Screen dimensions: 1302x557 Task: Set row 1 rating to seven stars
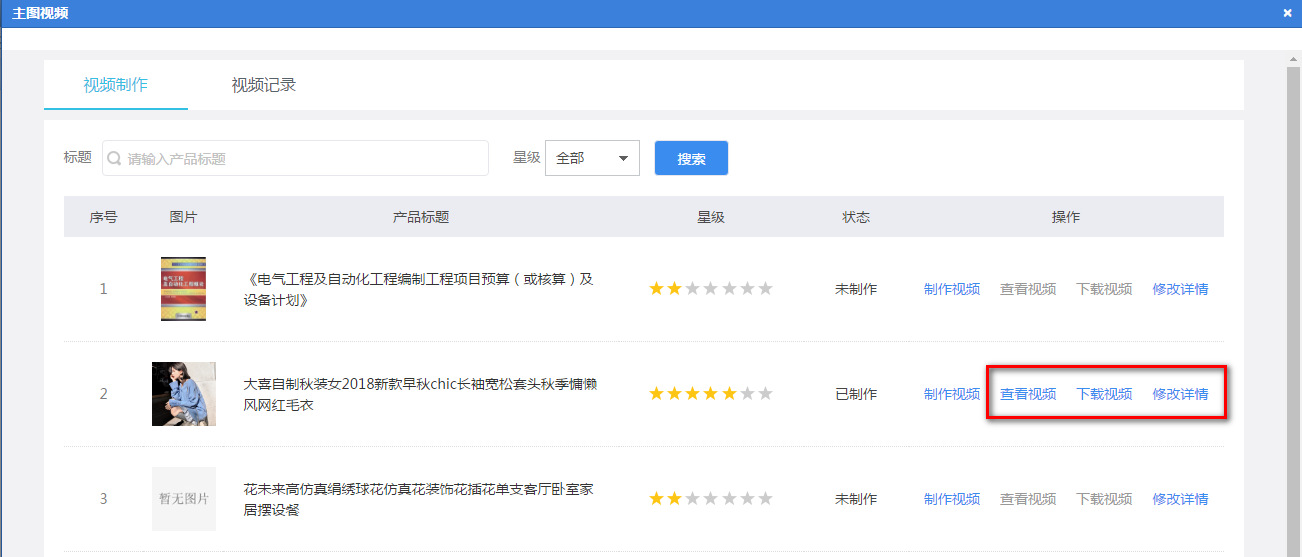coord(766,289)
